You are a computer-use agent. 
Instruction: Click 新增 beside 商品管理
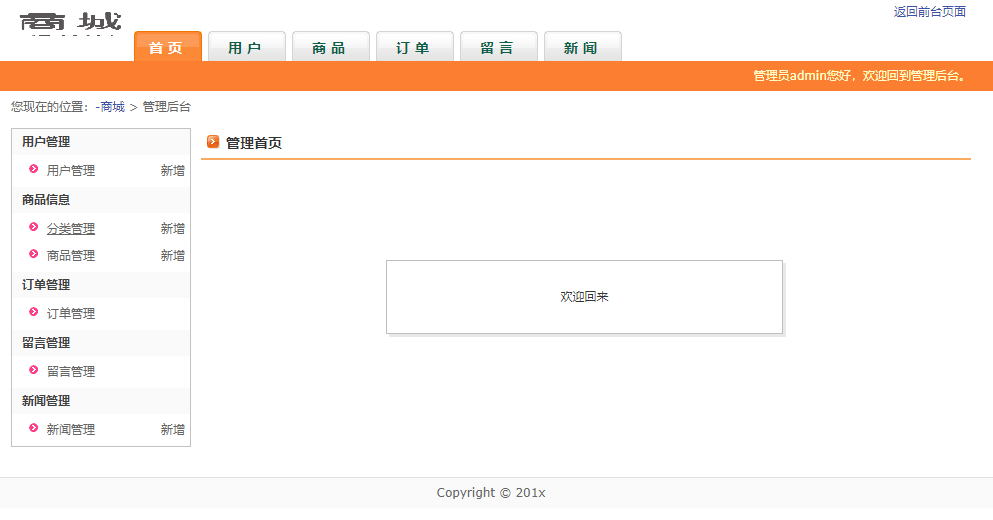pyautogui.click(x=172, y=255)
